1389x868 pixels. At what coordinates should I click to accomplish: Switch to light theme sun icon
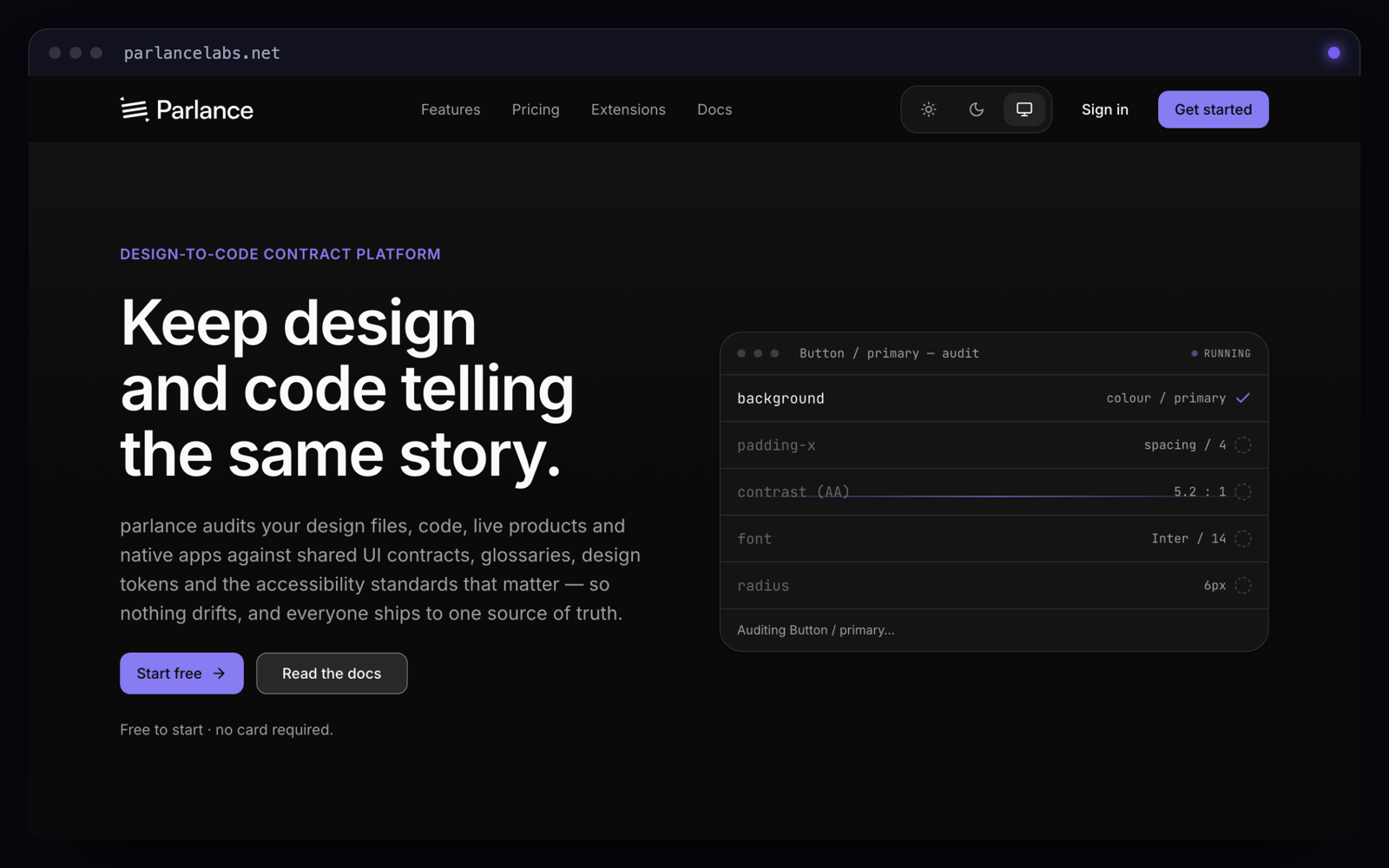pyautogui.click(x=928, y=109)
